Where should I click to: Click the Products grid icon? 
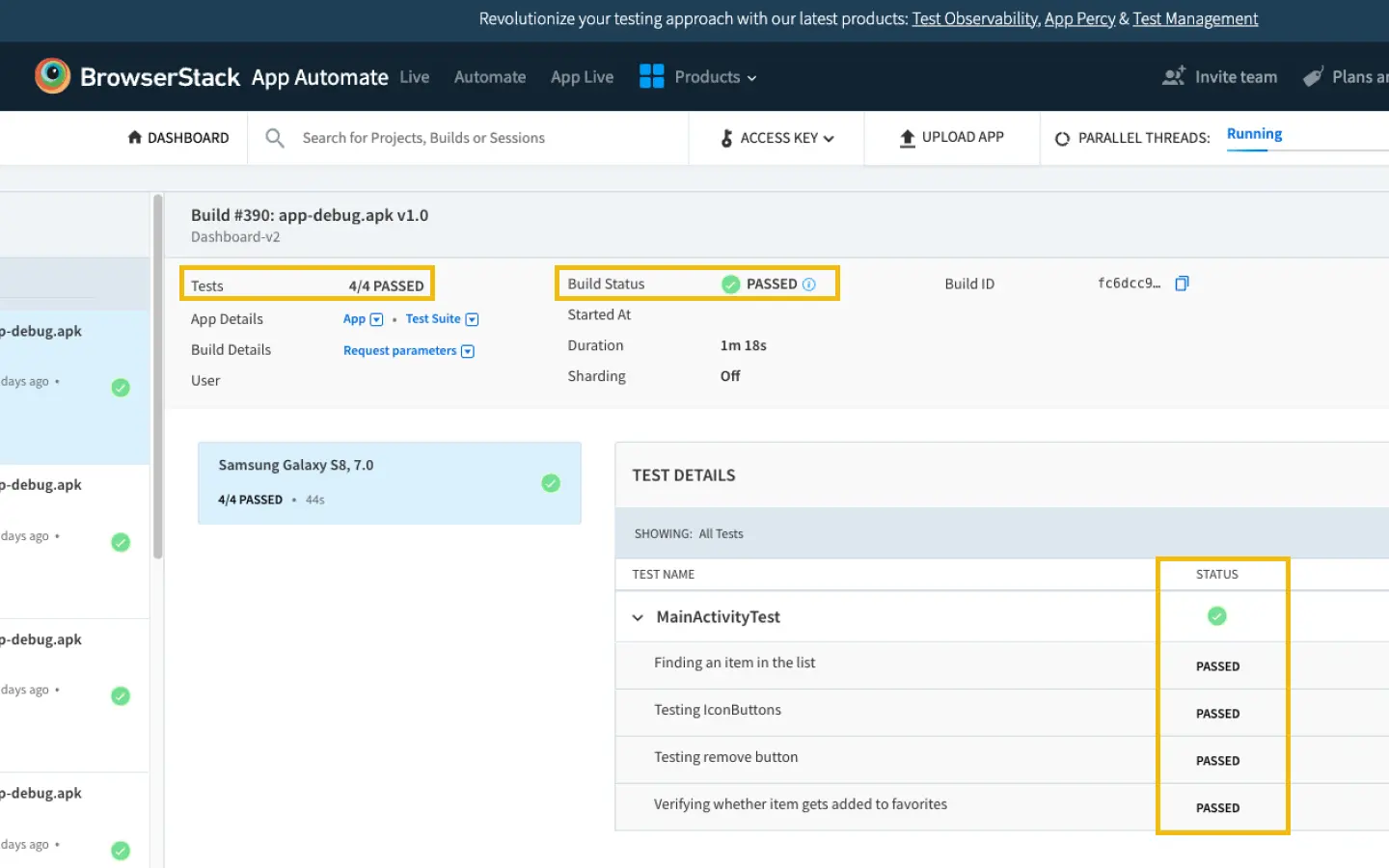tap(652, 76)
